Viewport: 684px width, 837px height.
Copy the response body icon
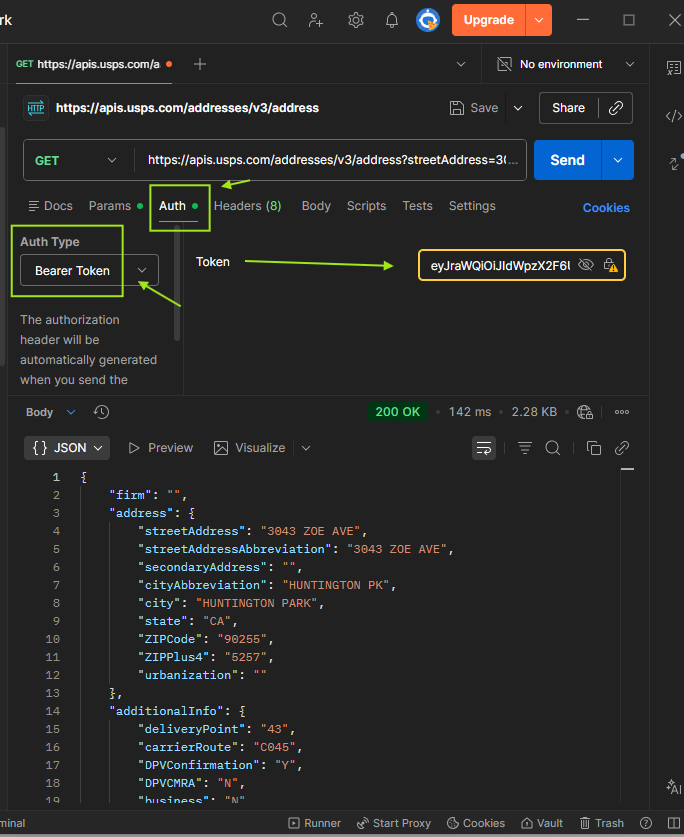(x=594, y=448)
